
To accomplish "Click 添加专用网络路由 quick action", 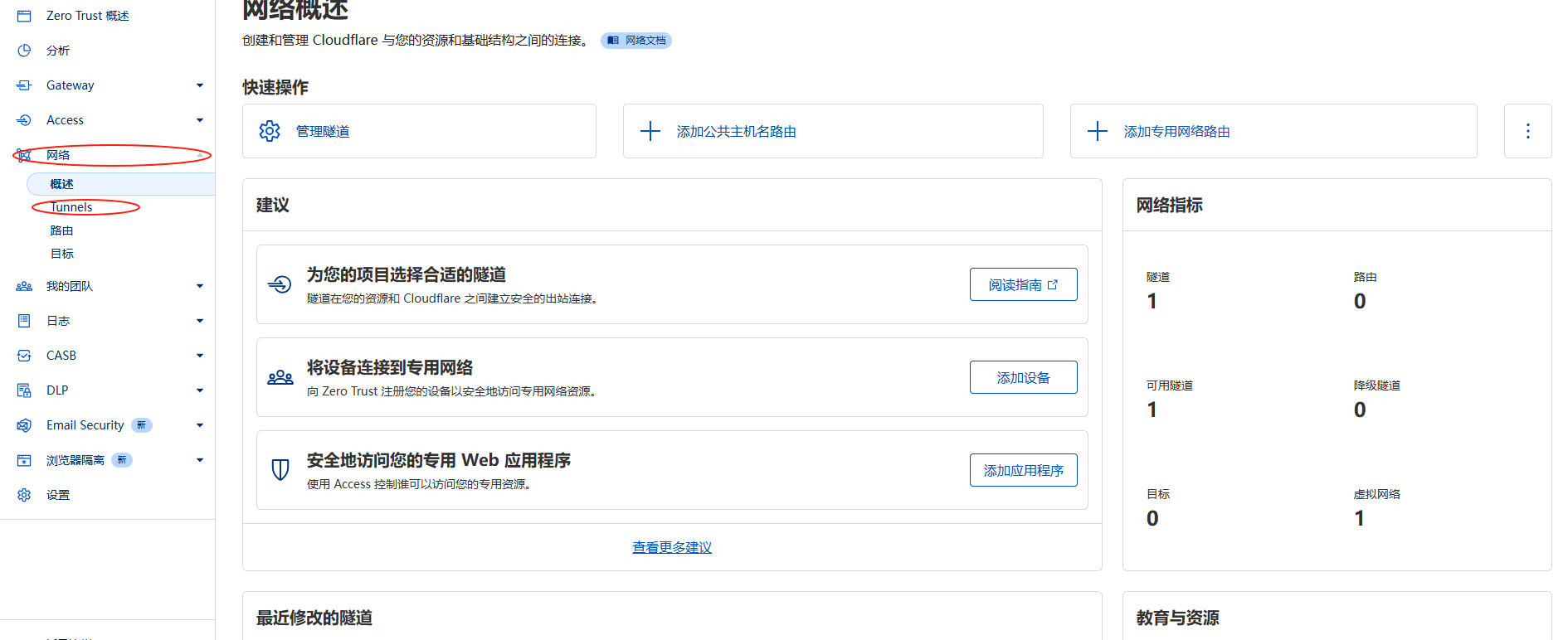I will [1273, 131].
